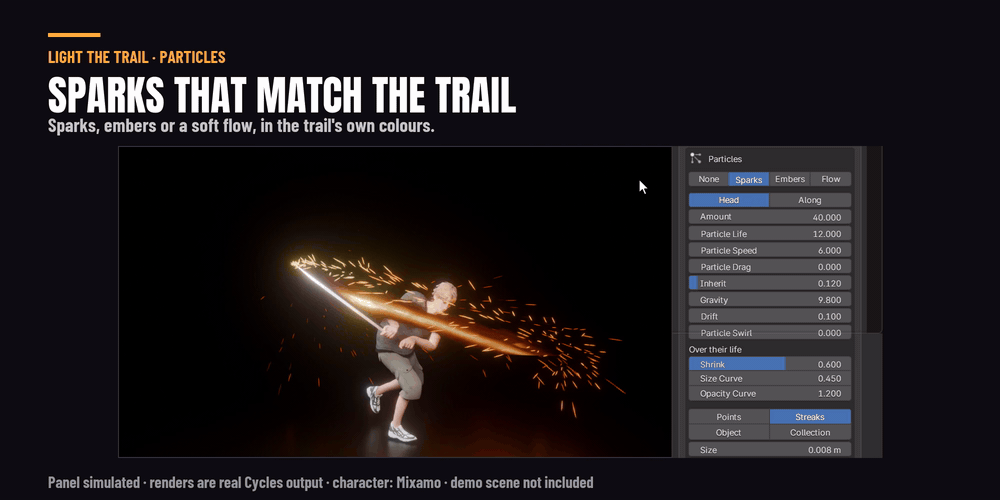Click the footer note about Cycles output
Image resolution: width=1000 pixels, height=500 pixels.
point(320,482)
